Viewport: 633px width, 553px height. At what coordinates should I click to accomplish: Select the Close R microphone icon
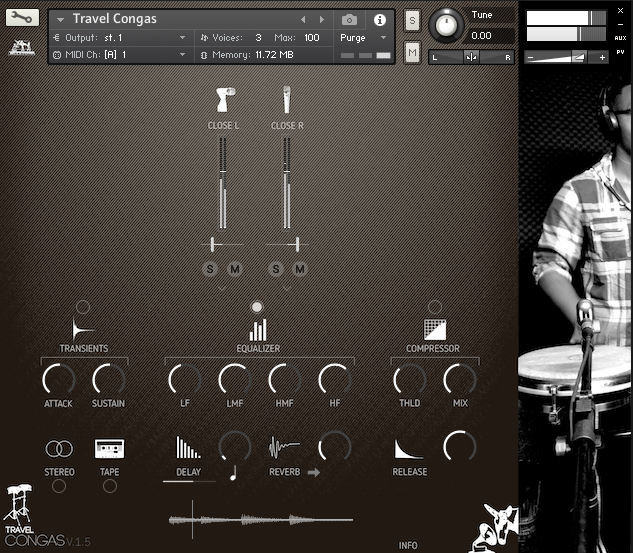pos(287,99)
